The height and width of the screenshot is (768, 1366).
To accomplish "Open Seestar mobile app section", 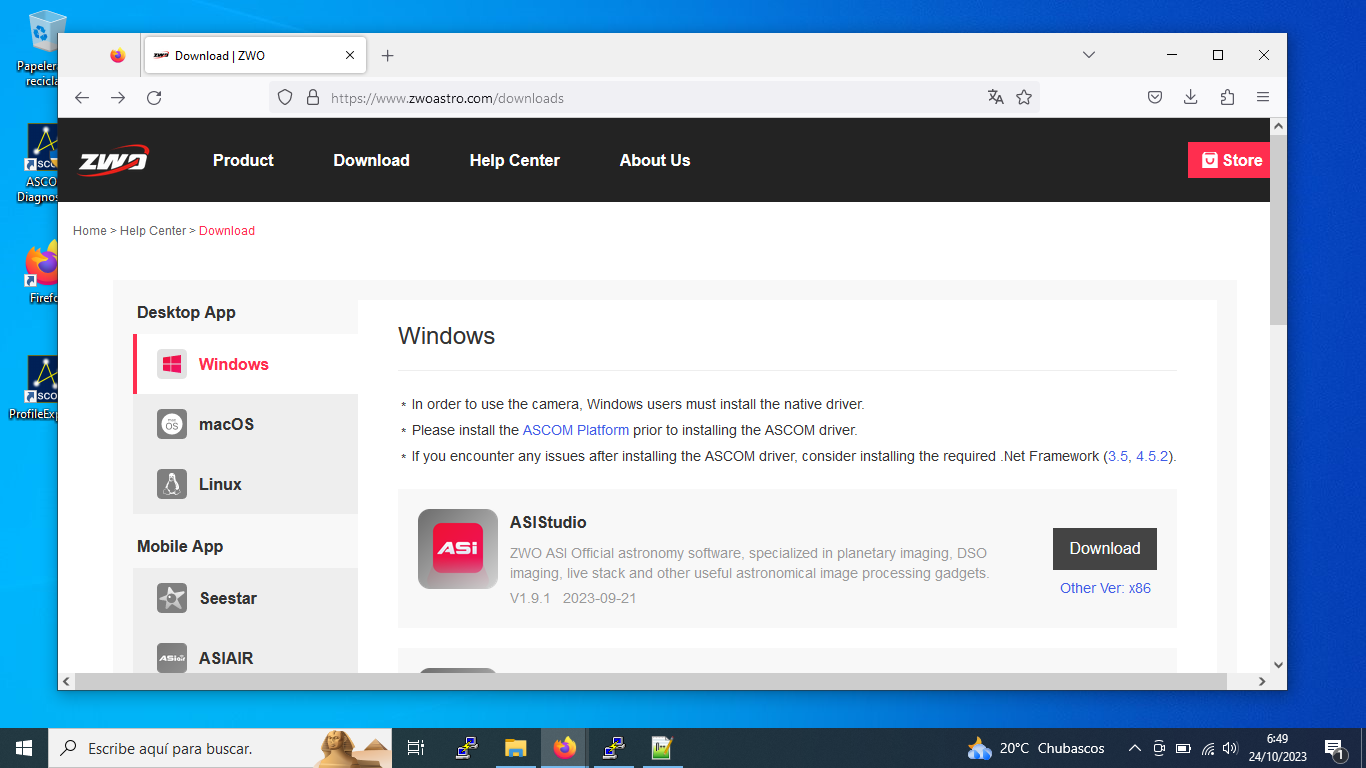I will [x=228, y=598].
